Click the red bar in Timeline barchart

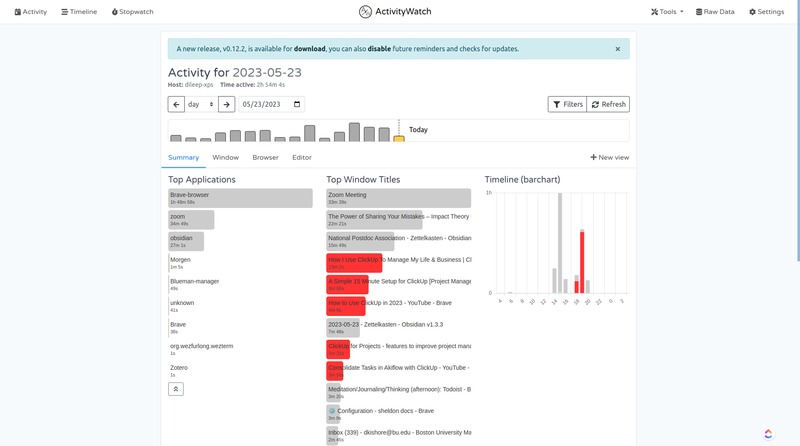point(582,262)
